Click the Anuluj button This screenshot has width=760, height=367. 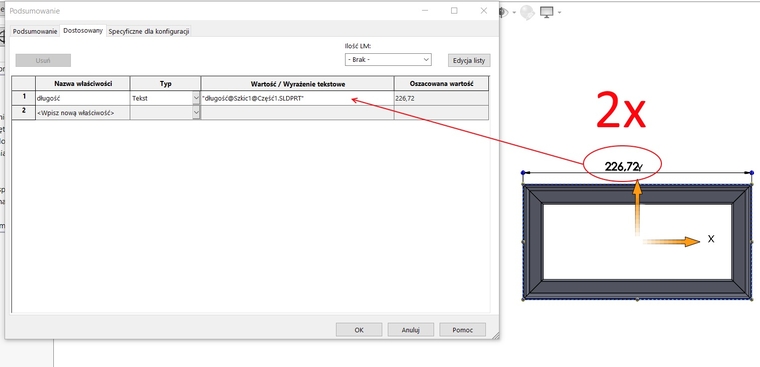(x=411, y=330)
